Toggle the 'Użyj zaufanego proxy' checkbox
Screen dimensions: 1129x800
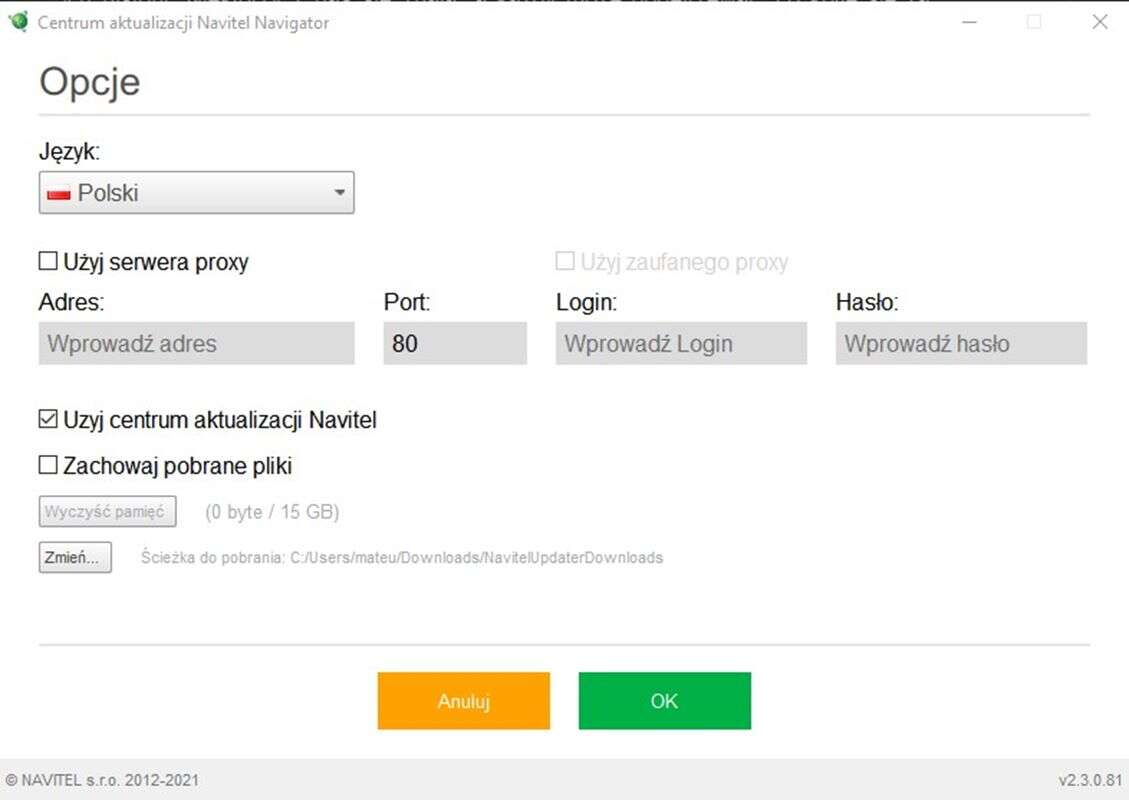click(x=565, y=262)
